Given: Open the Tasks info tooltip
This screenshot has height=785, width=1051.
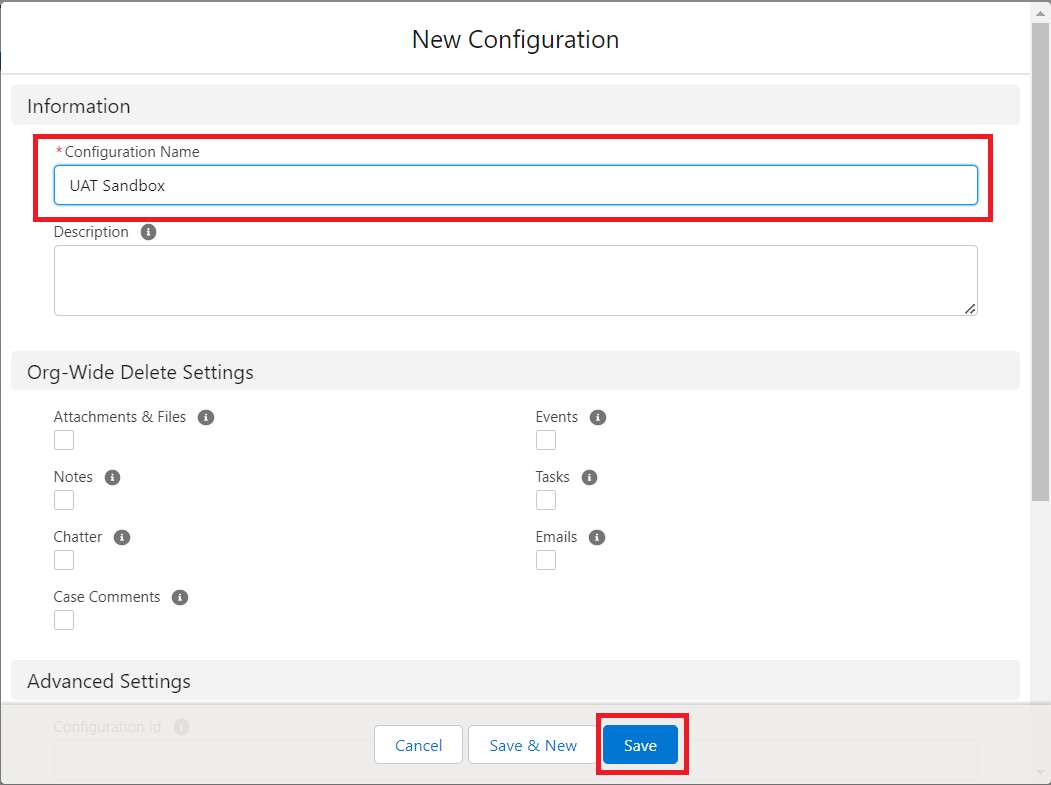Looking at the screenshot, I should (x=589, y=477).
